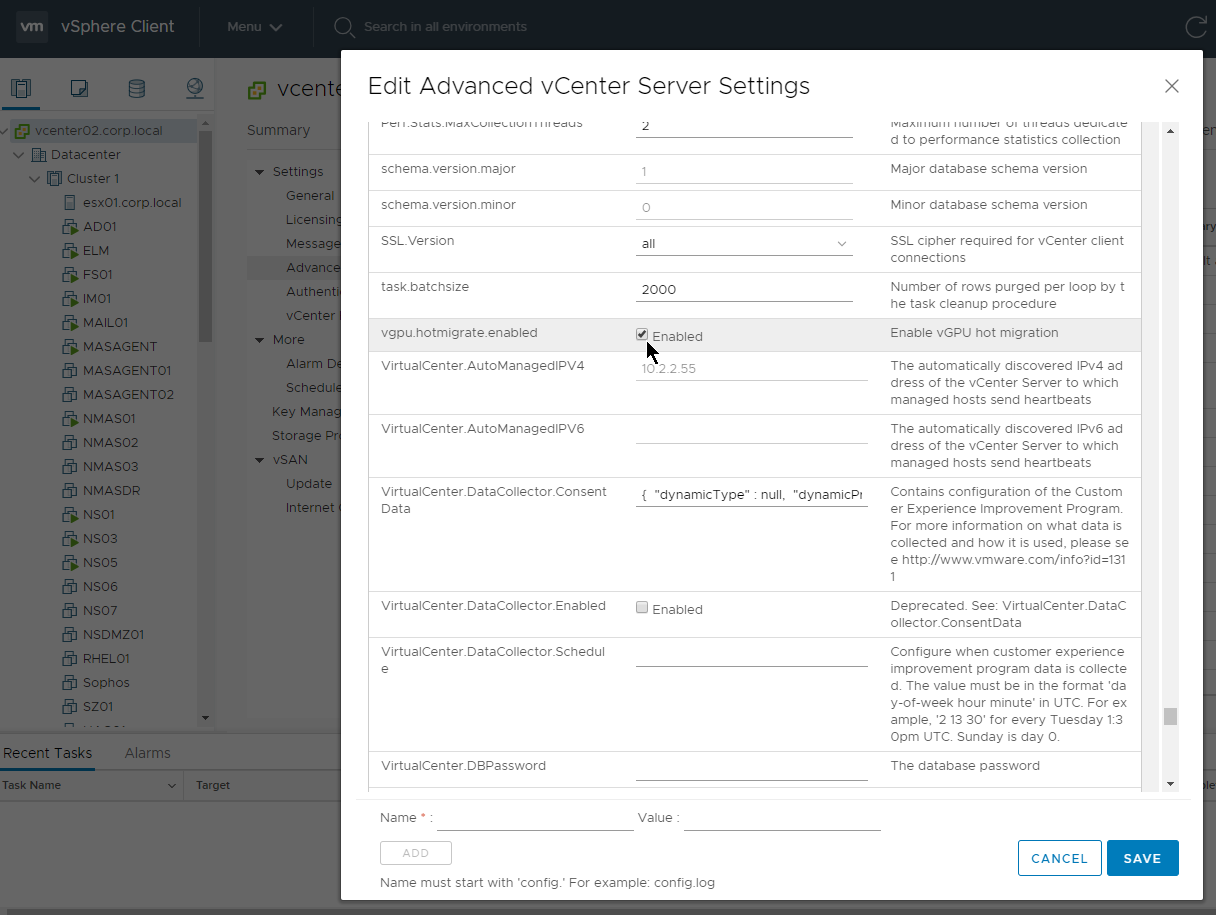Click the global search magnifier icon

pyautogui.click(x=344, y=27)
